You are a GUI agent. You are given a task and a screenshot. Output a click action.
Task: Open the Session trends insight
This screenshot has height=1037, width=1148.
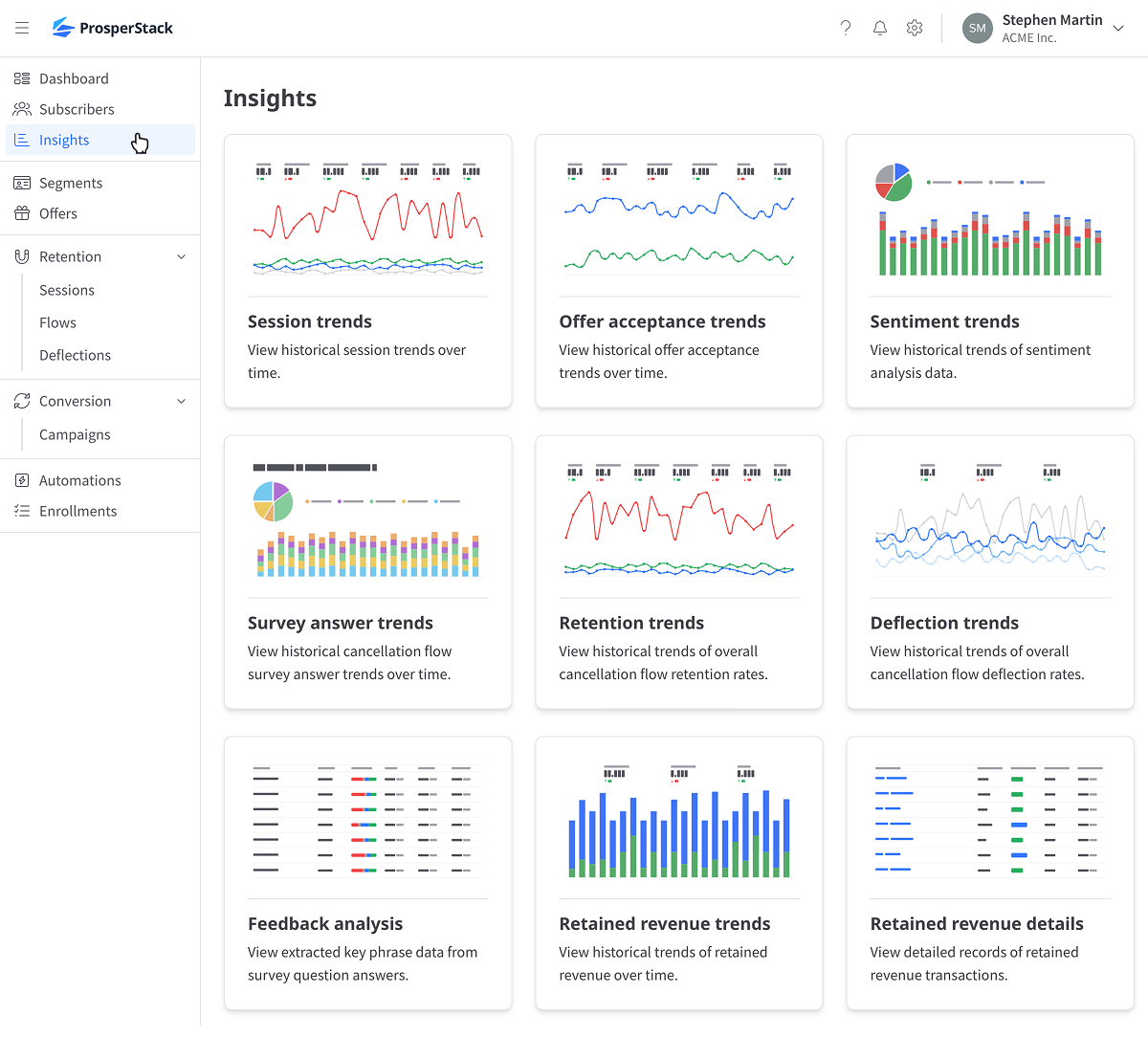[367, 271]
